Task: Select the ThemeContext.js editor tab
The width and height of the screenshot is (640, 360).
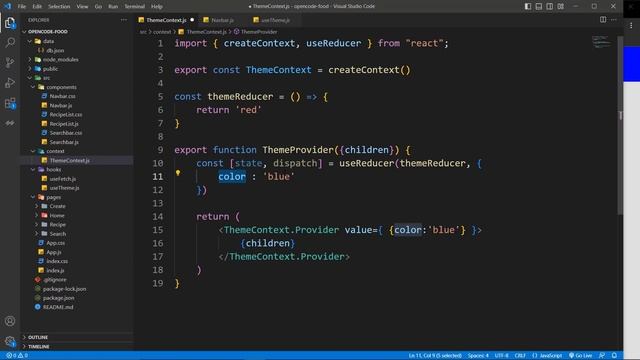Action: coord(166,20)
